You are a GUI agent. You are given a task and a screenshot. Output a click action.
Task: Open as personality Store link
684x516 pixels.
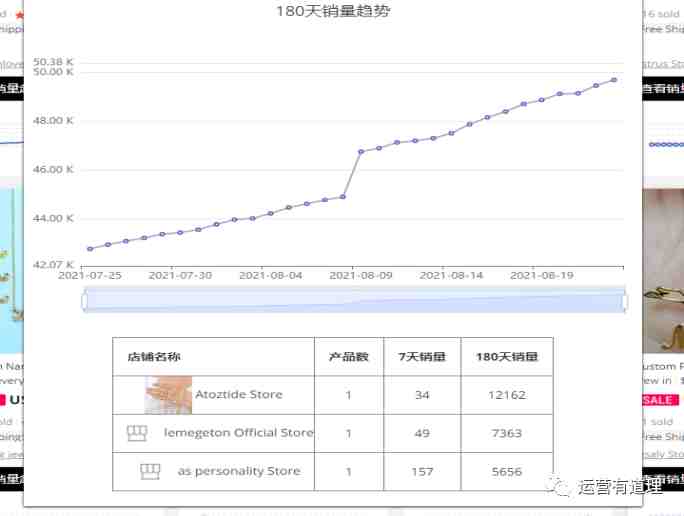pyautogui.click(x=239, y=471)
